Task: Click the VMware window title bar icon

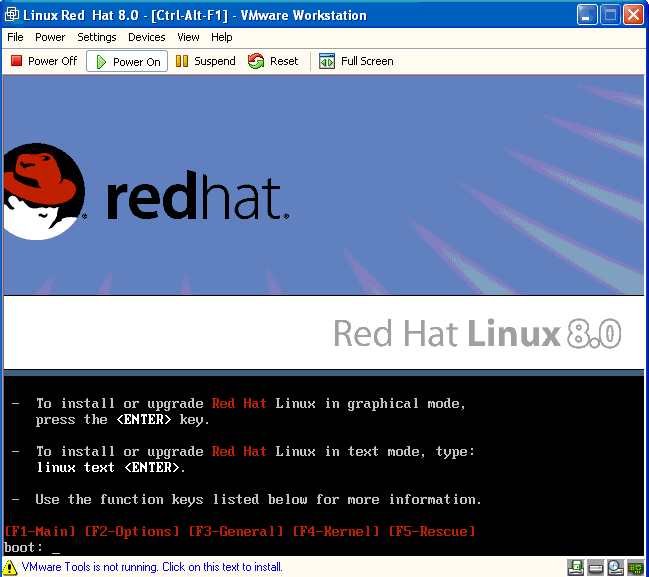Action: coord(12,15)
